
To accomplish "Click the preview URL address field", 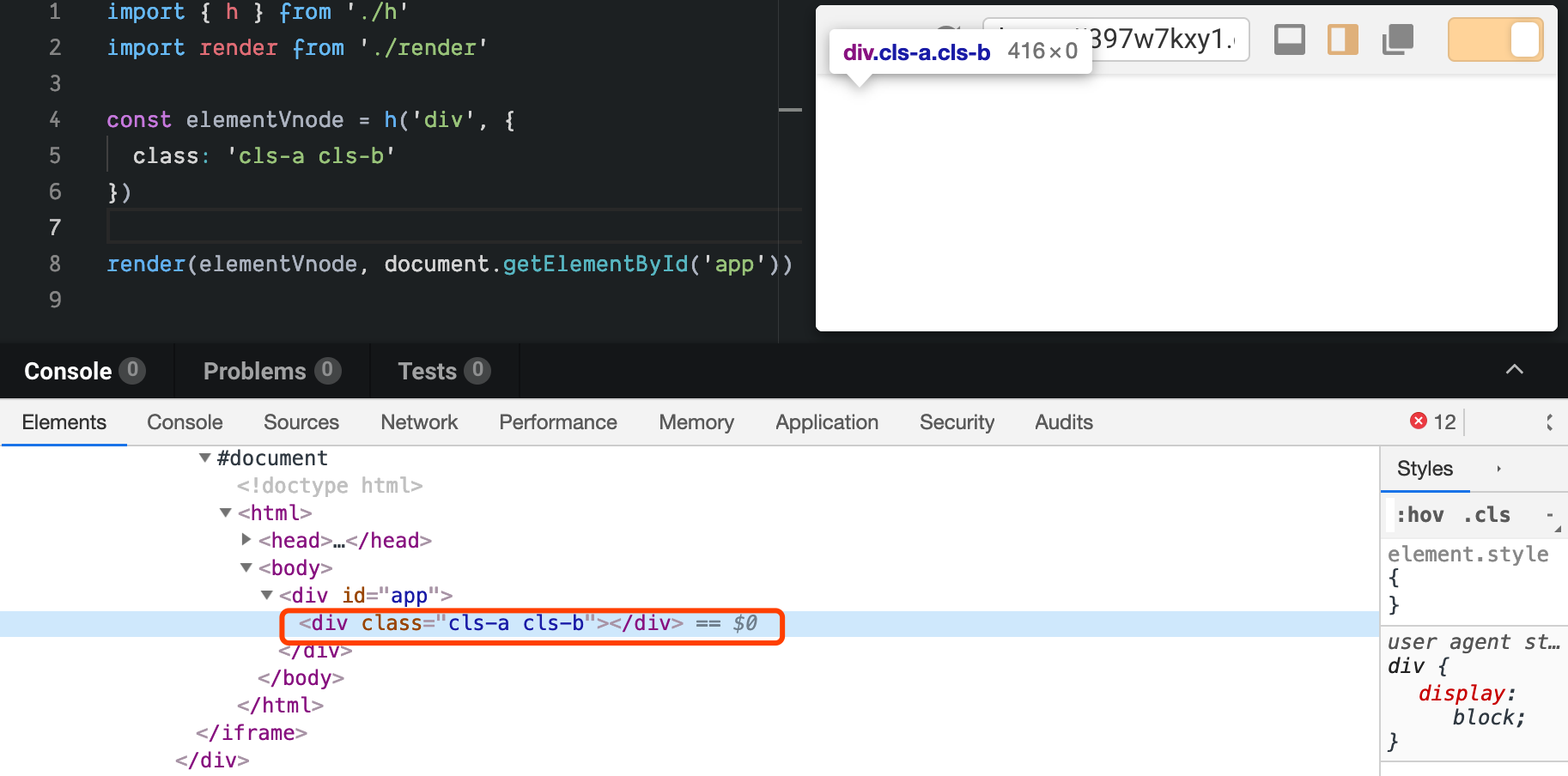I will [1168, 39].
